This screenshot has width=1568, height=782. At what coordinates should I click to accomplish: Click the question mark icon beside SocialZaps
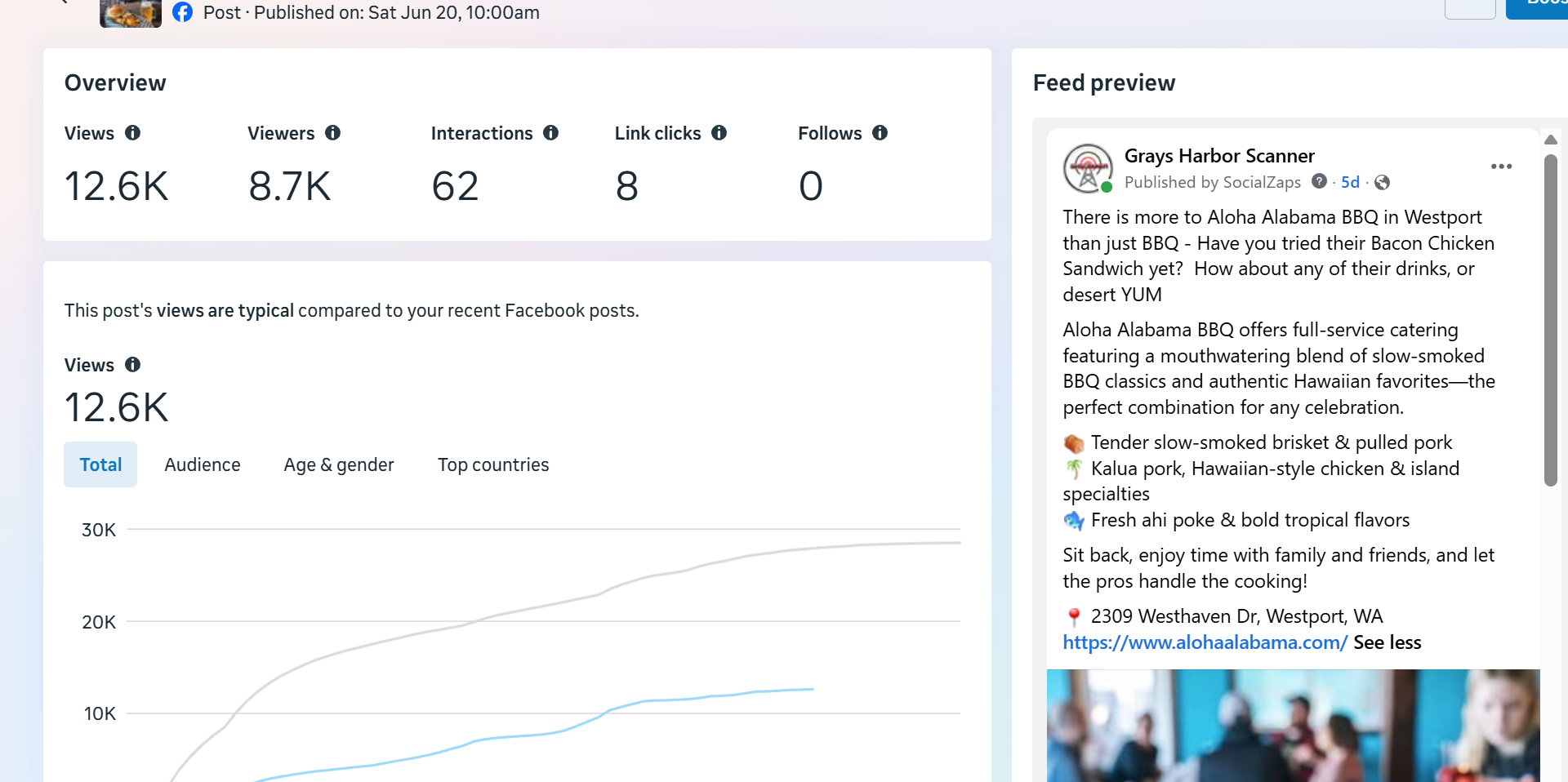tap(1319, 181)
